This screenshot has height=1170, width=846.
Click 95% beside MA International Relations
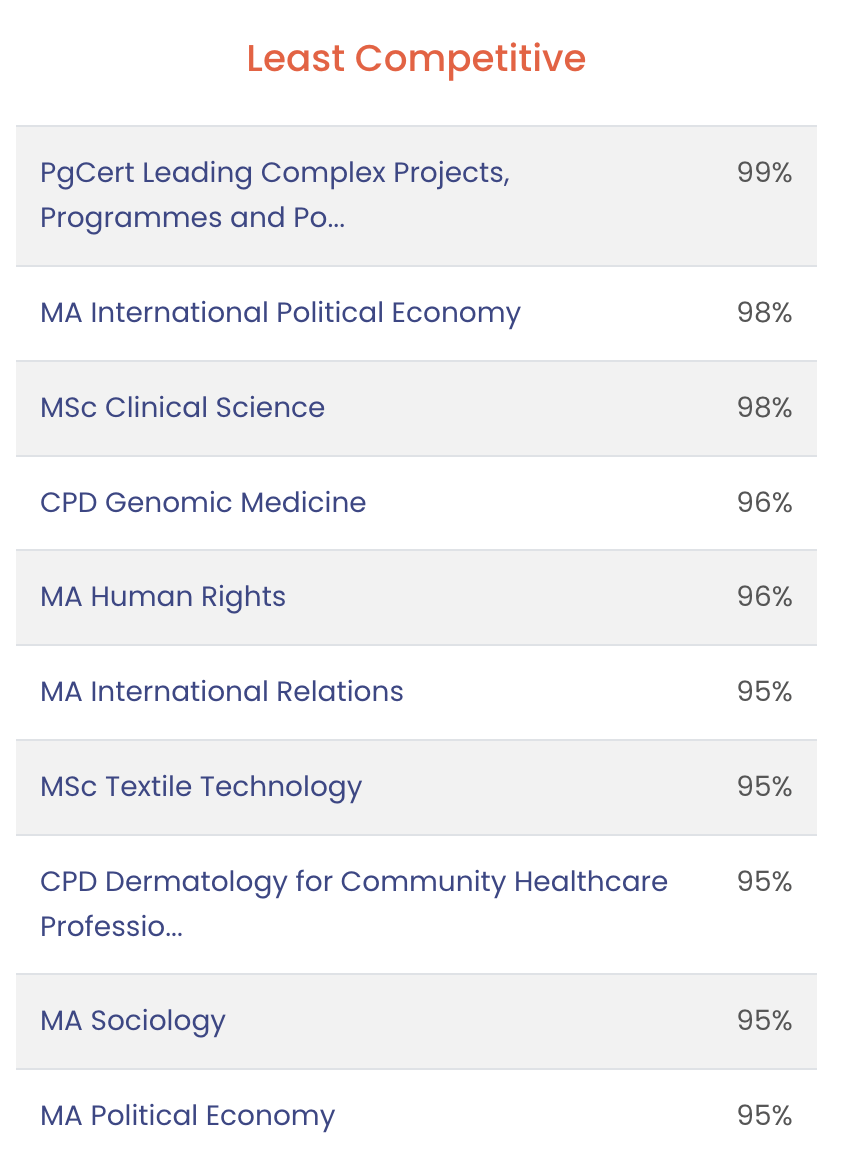764,692
